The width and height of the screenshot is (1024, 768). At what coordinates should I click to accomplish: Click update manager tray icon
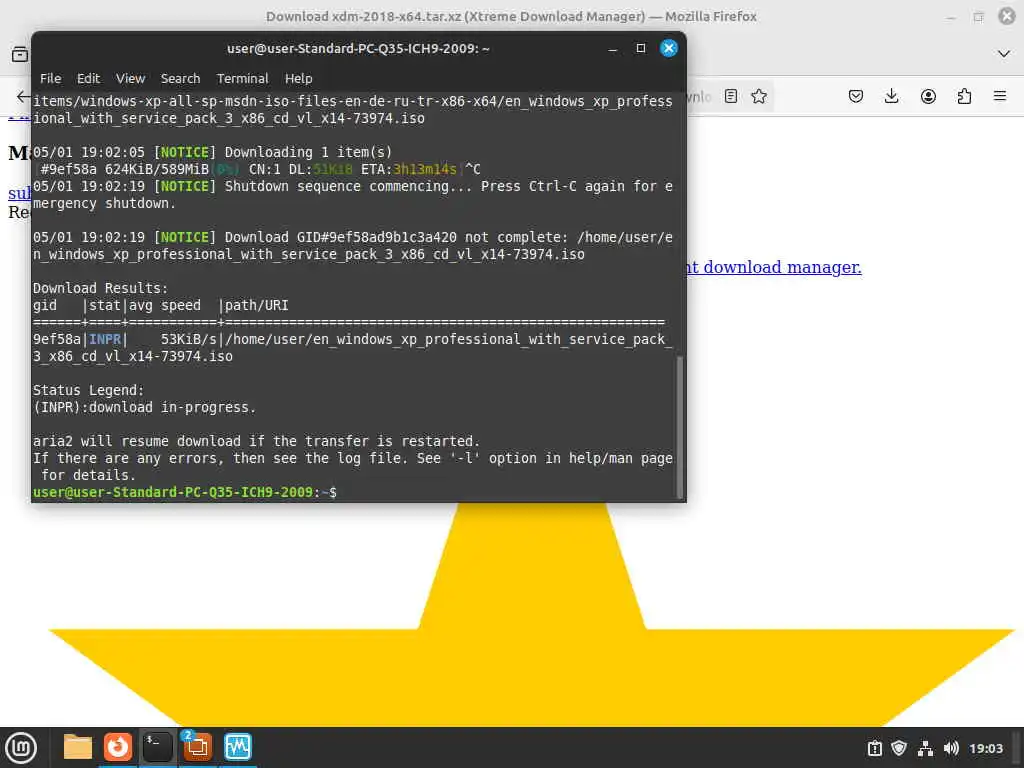(x=874, y=748)
